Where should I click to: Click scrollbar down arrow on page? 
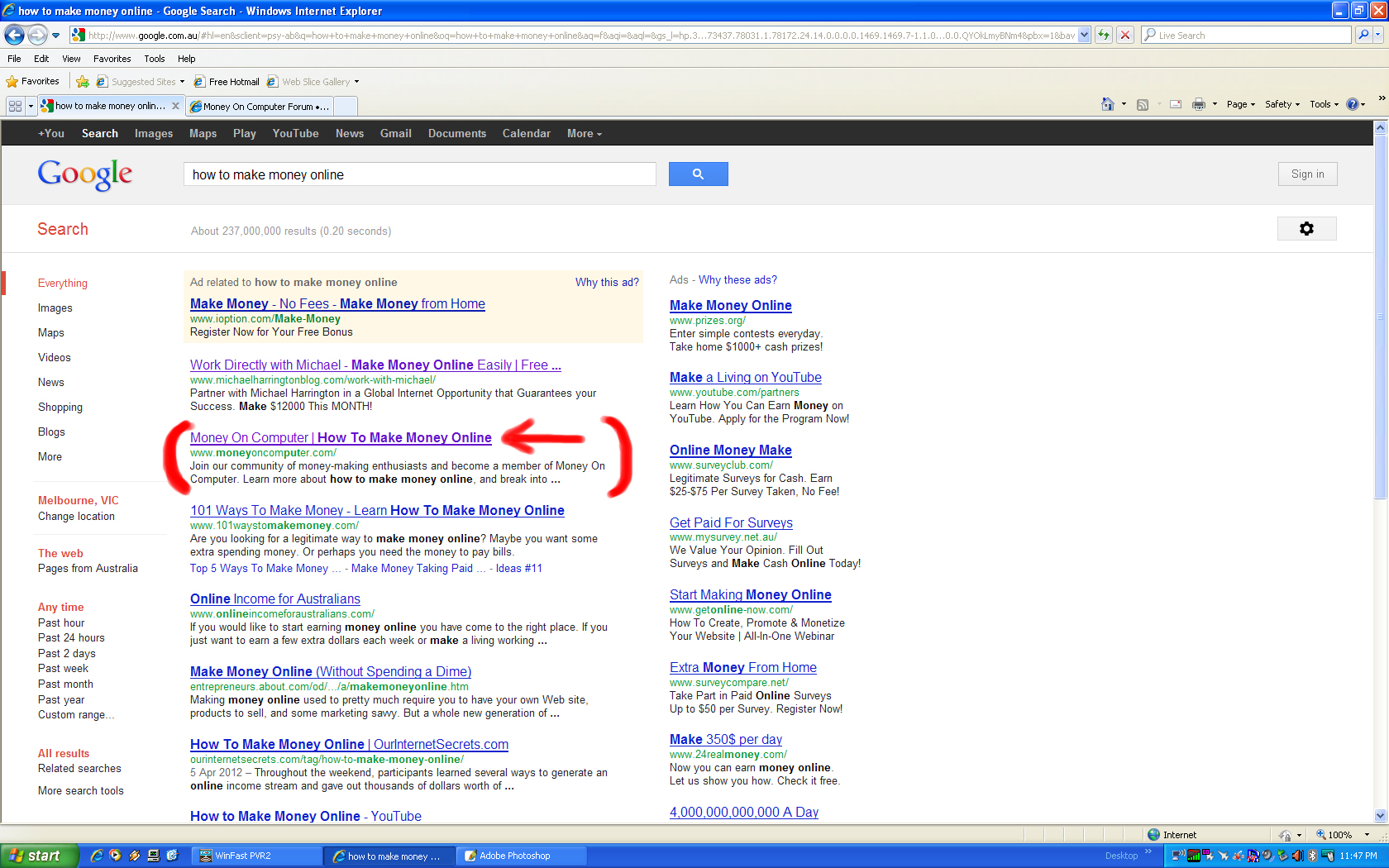click(1380, 815)
